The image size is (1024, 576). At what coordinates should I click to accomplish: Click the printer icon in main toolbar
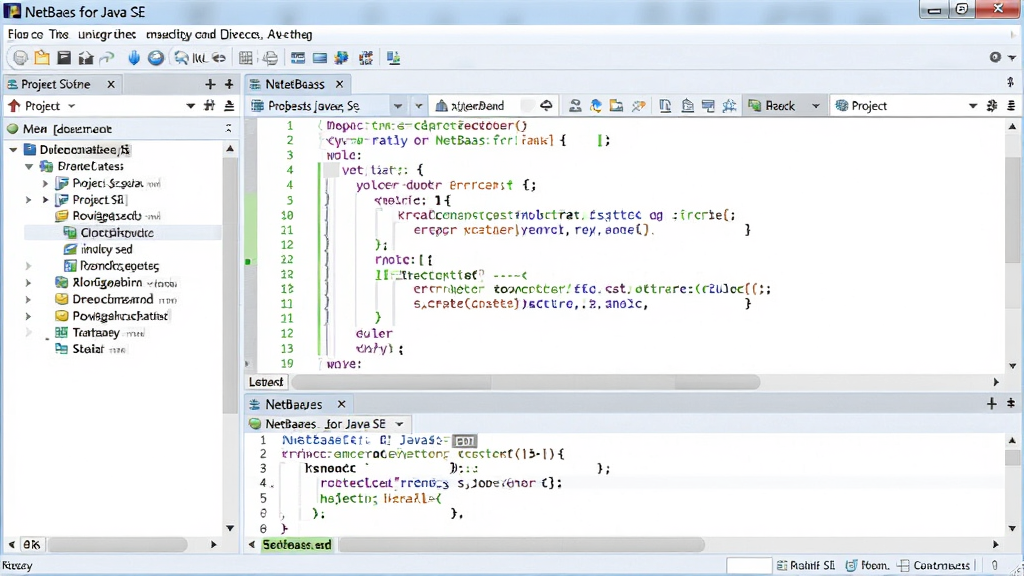tap(270, 58)
